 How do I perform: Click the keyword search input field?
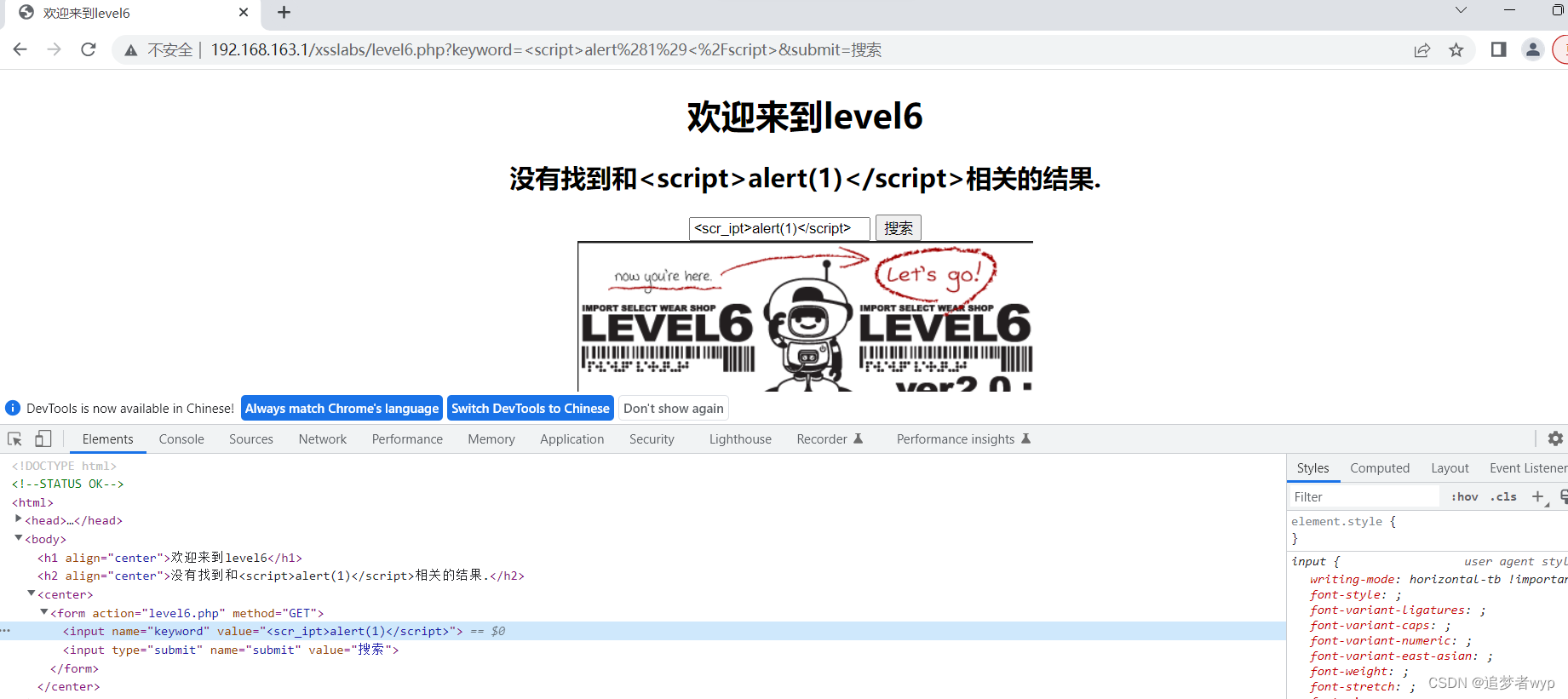779,228
